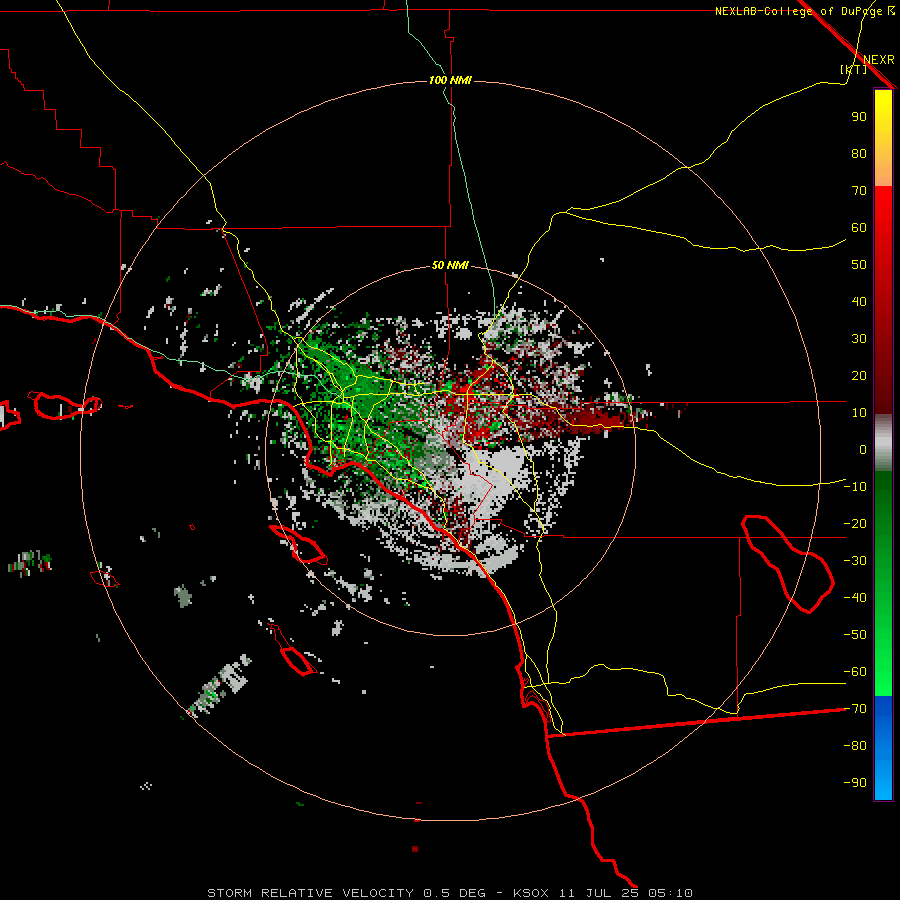Click the 0 value on the velocity scale
Screen dimensions: 900x900
click(863, 449)
